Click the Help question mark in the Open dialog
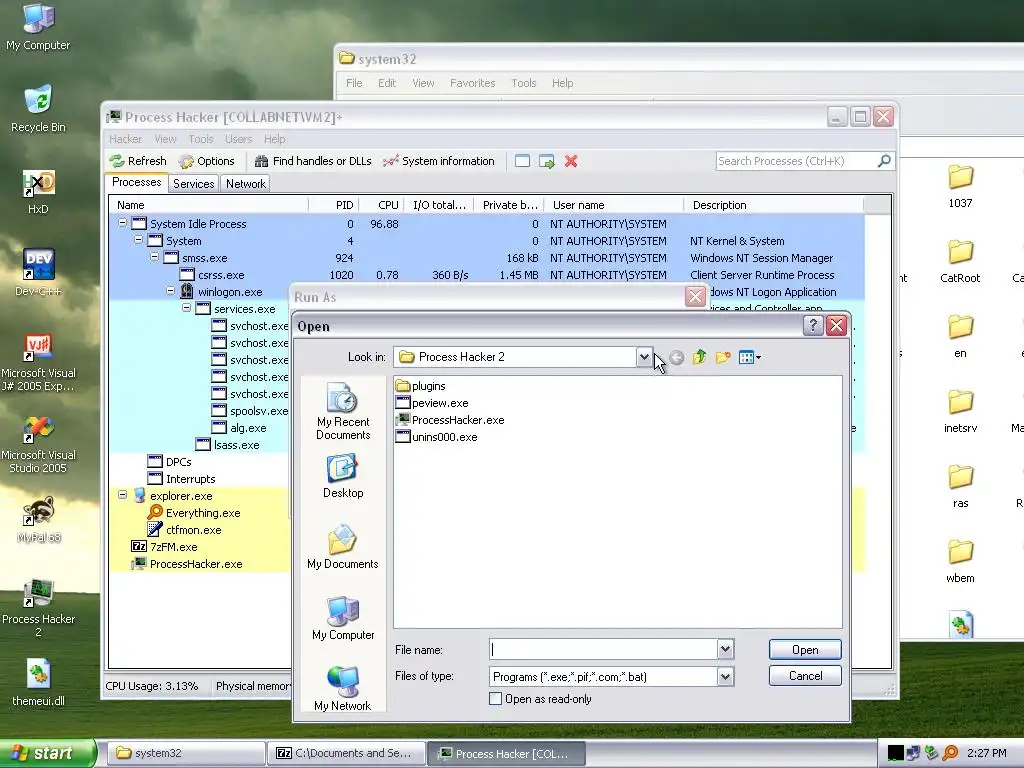This screenshot has width=1024, height=768. pyautogui.click(x=813, y=325)
